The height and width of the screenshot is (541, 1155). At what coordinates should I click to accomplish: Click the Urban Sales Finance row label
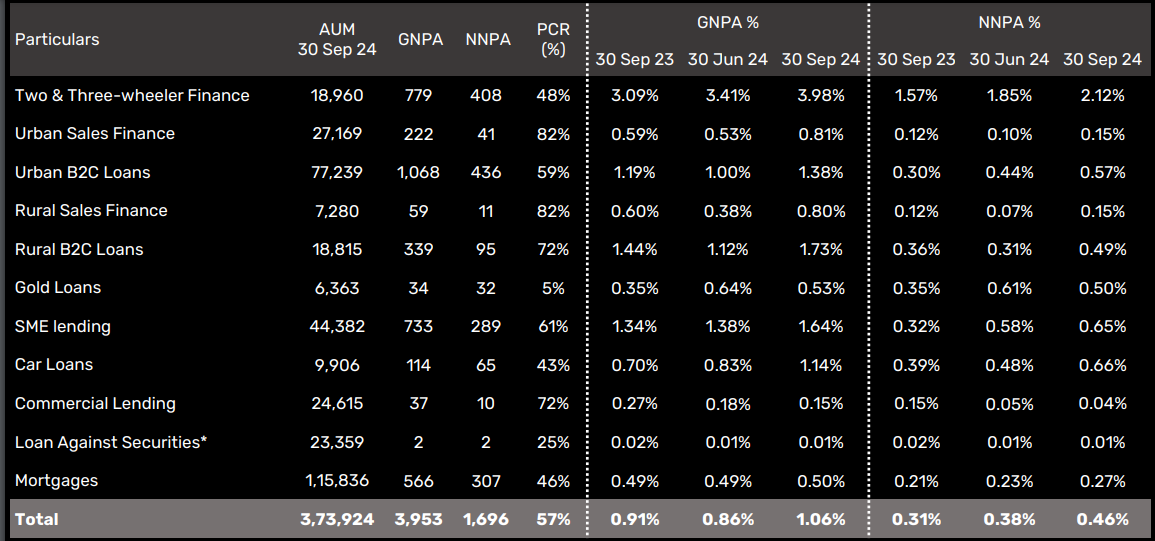pyautogui.click(x=95, y=134)
